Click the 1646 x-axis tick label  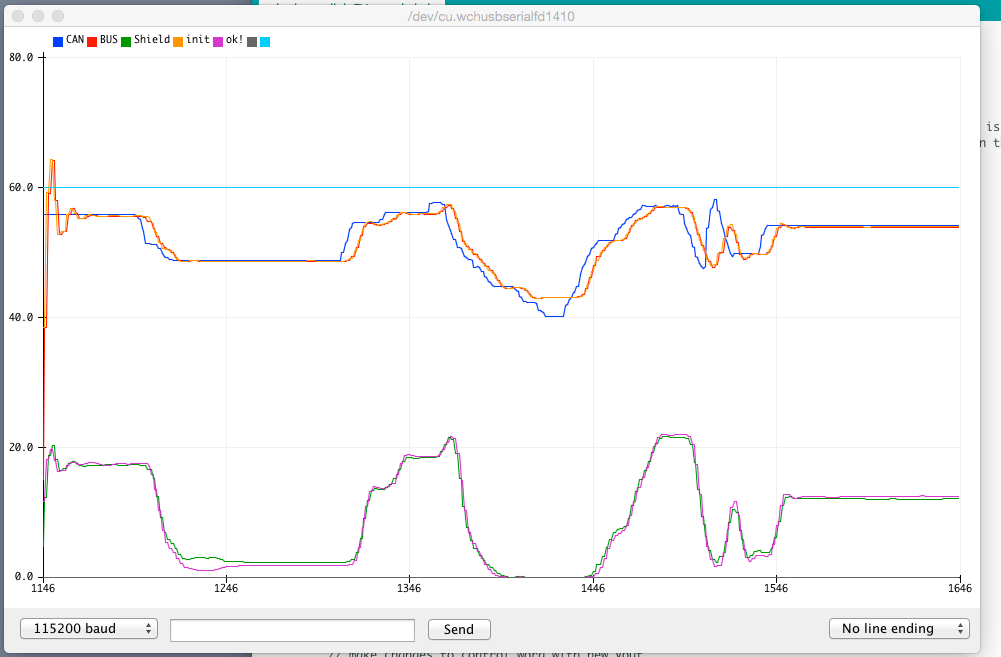960,590
